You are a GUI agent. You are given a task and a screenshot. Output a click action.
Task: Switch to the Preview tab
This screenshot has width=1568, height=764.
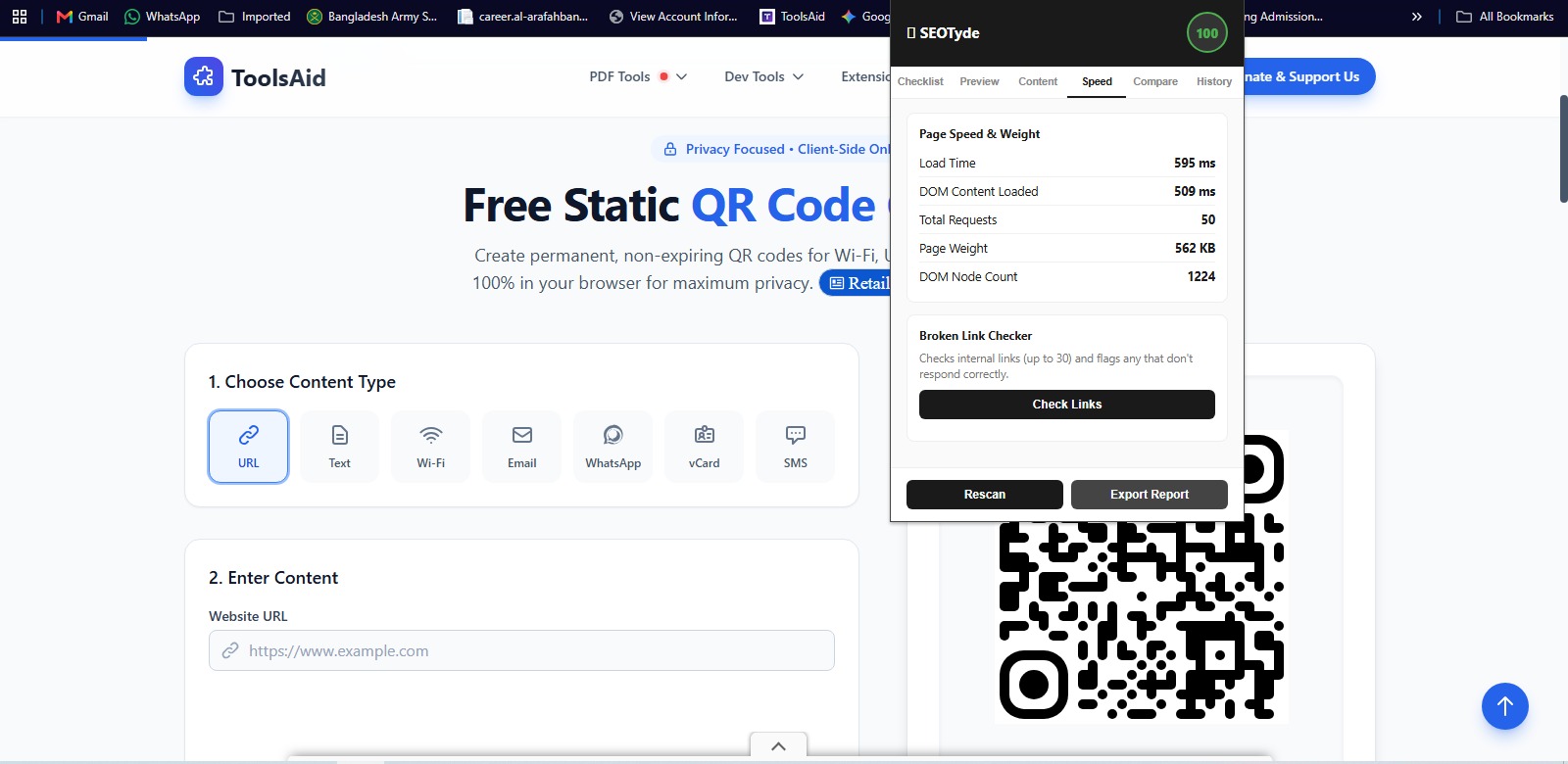click(x=979, y=81)
